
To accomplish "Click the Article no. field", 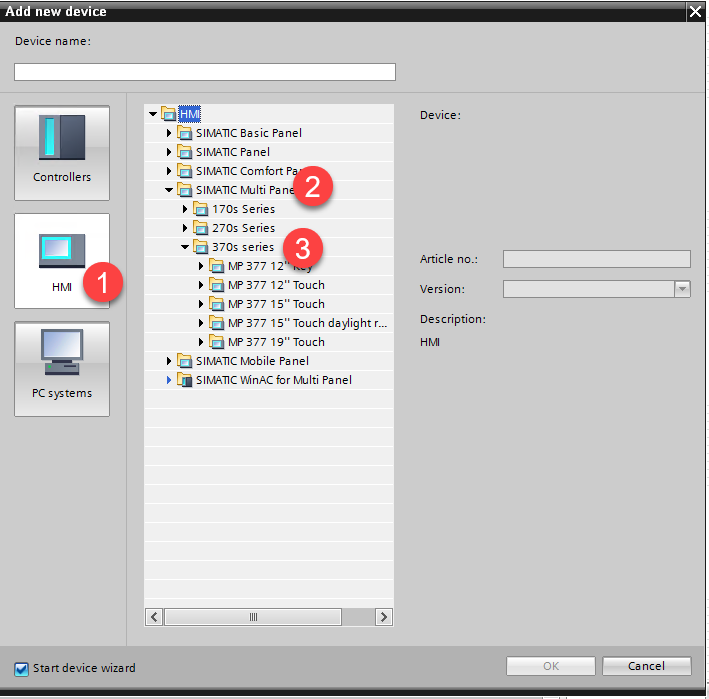I will click(596, 259).
